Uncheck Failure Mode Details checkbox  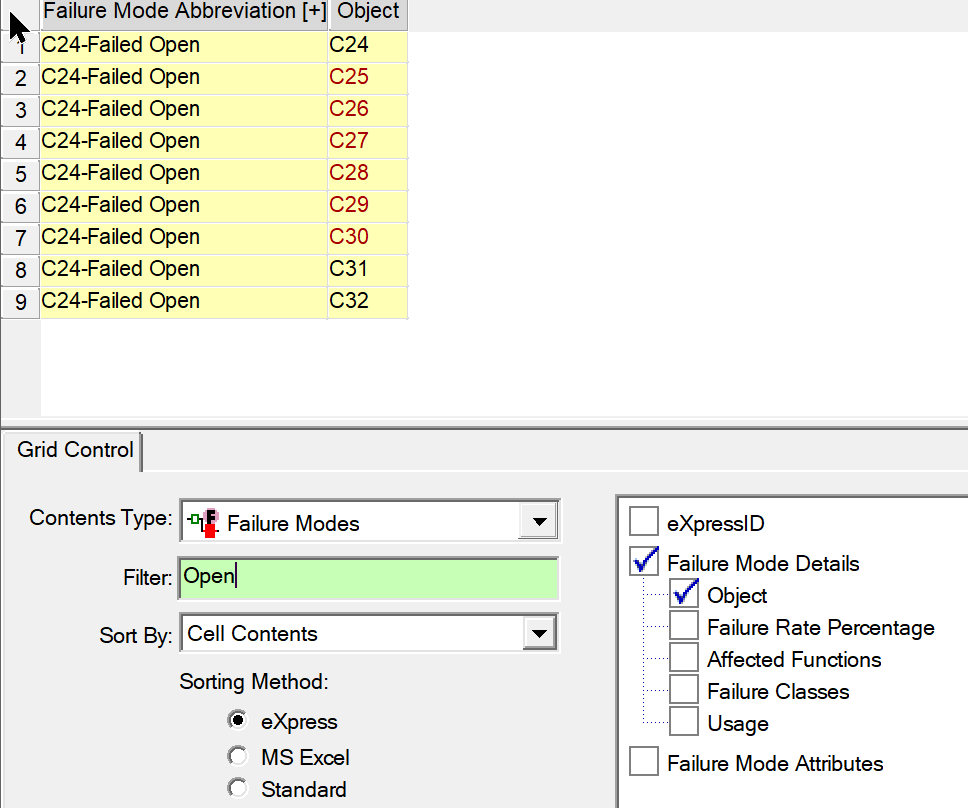644,561
